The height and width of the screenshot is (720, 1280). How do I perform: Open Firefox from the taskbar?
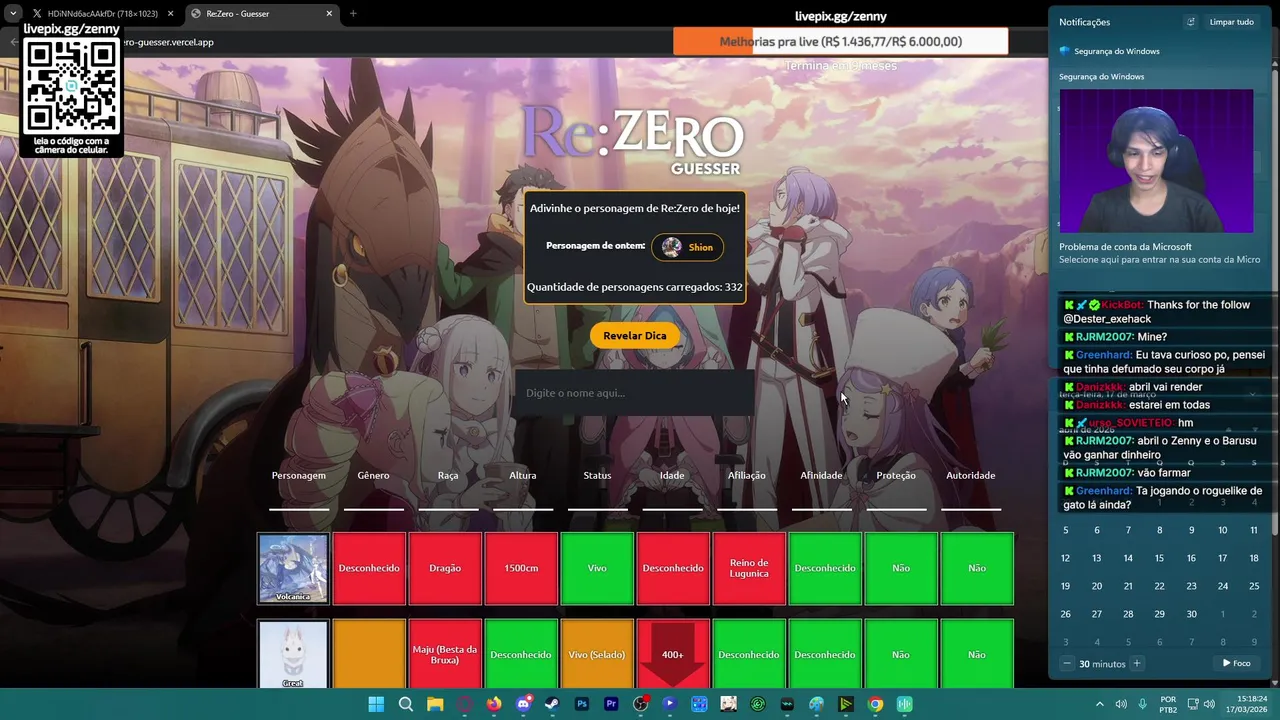coord(494,704)
